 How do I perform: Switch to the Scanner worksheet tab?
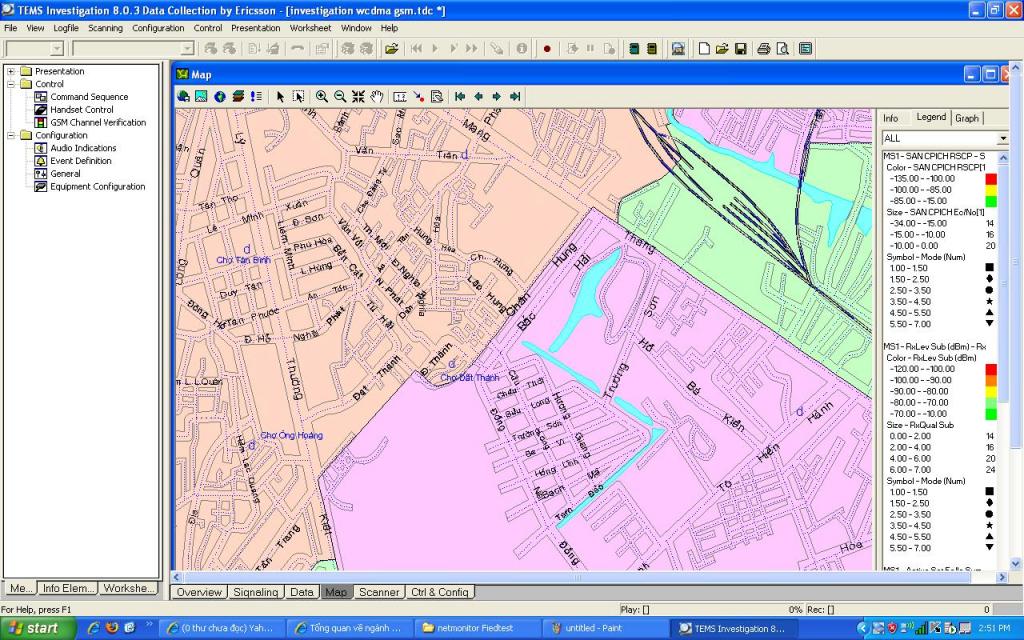point(379,592)
